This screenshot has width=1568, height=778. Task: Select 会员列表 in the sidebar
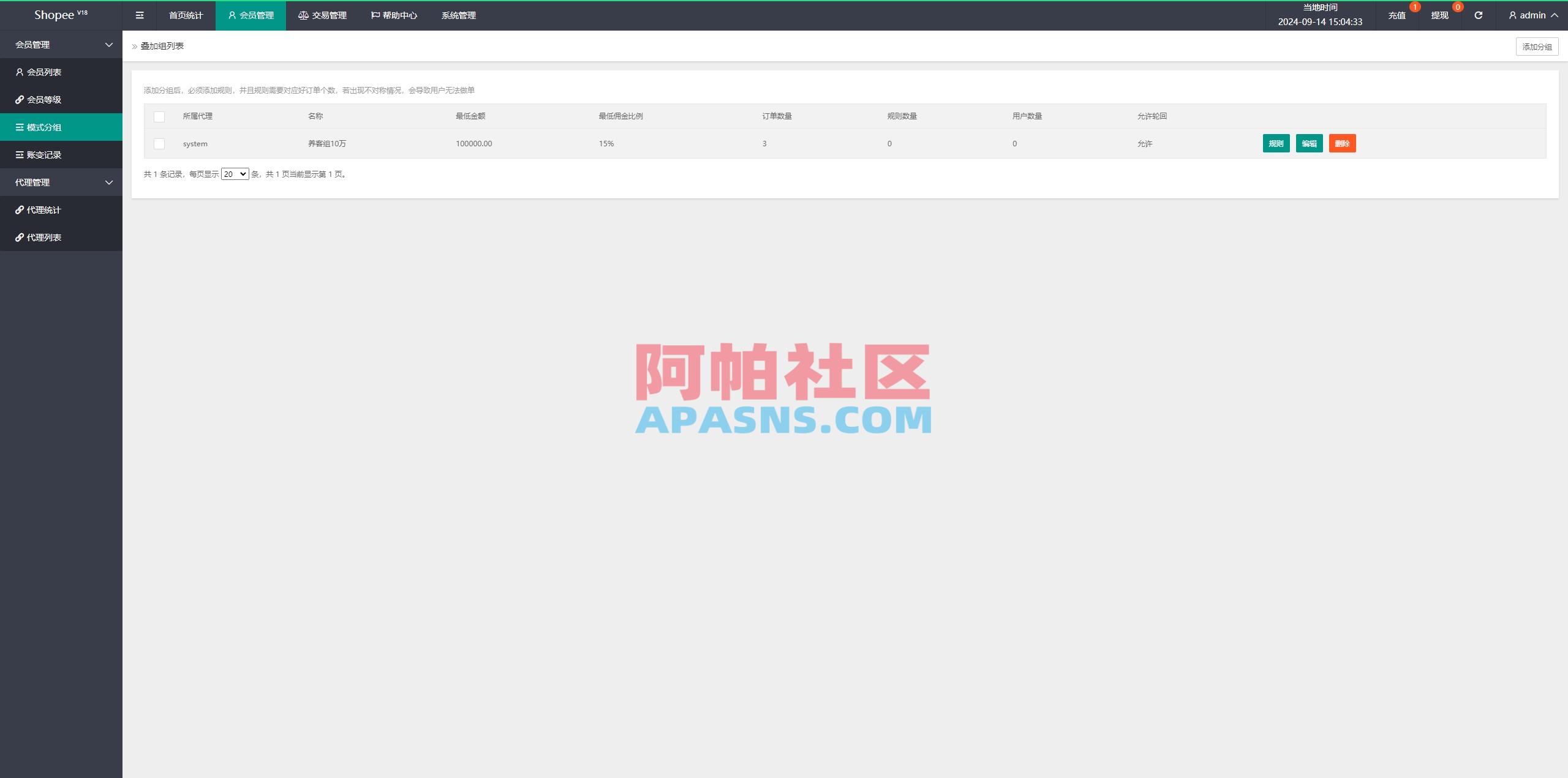point(43,72)
